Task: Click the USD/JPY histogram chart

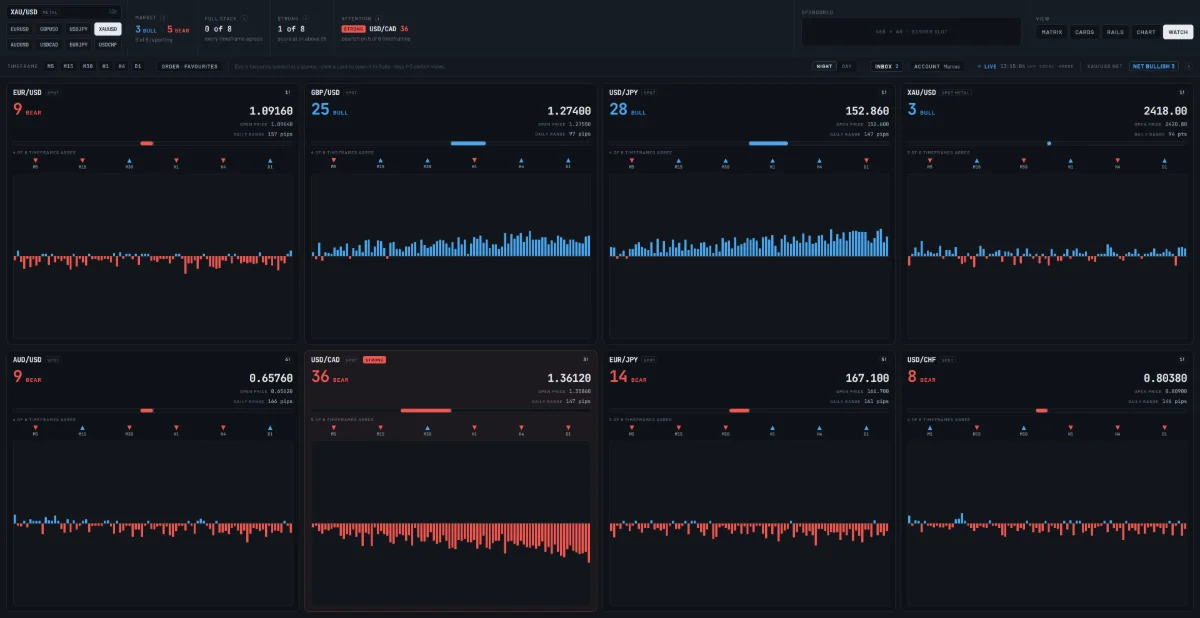Action: (749, 256)
